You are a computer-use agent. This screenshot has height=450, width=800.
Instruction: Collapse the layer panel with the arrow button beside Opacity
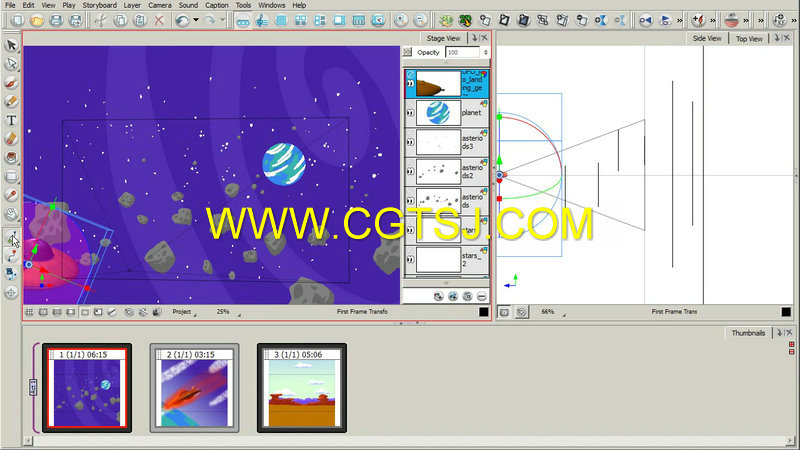pyautogui.click(x=407, y=52)
